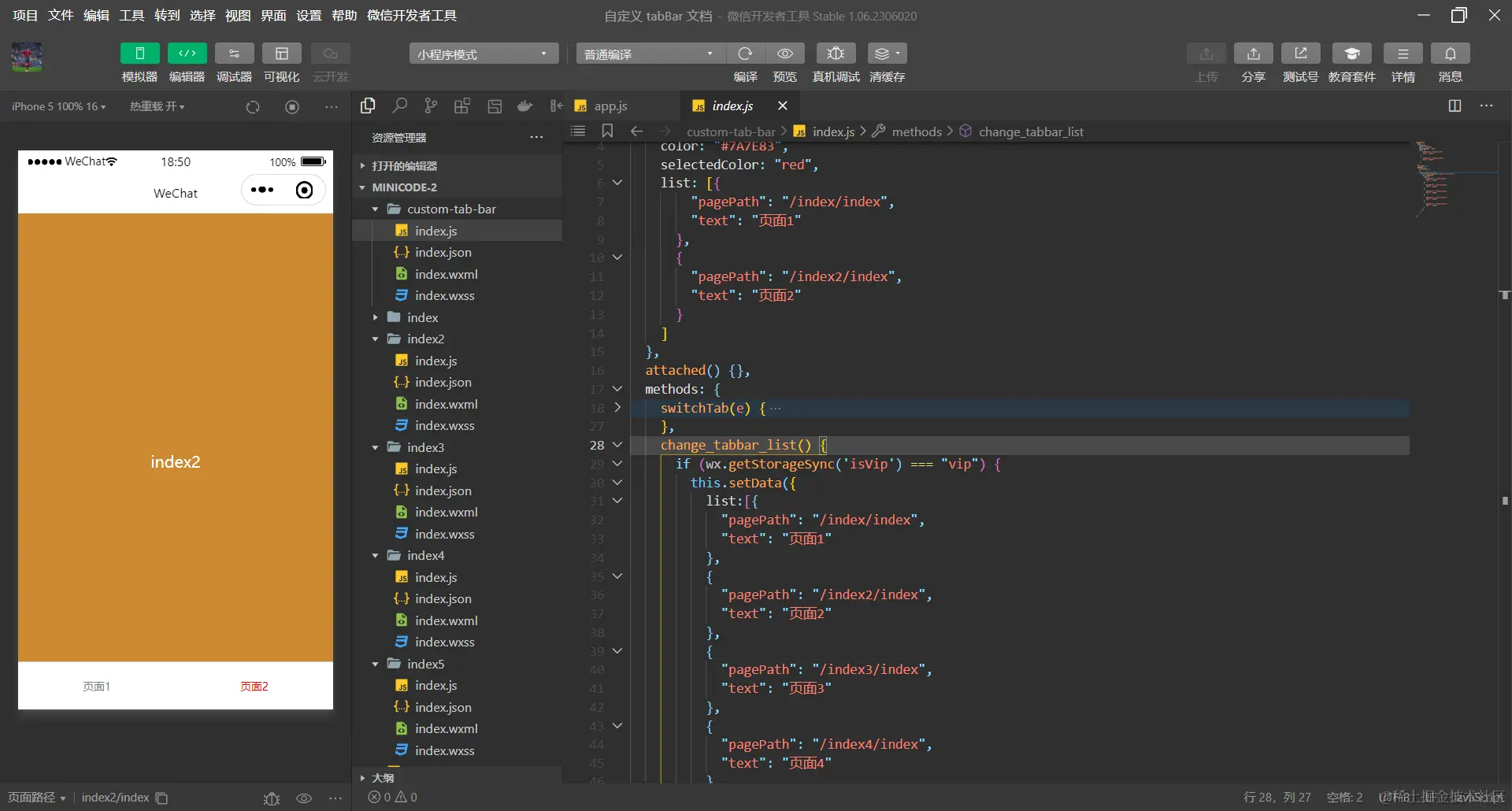
Task: Select index.wxml under the custom-tab-bar folder
Action: (x=446, y=274)
